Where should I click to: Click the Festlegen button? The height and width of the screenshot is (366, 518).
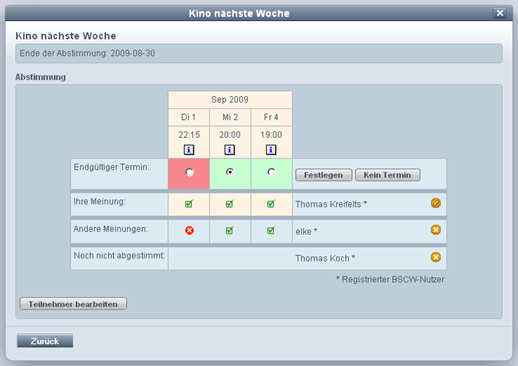(x=324, y=175)
